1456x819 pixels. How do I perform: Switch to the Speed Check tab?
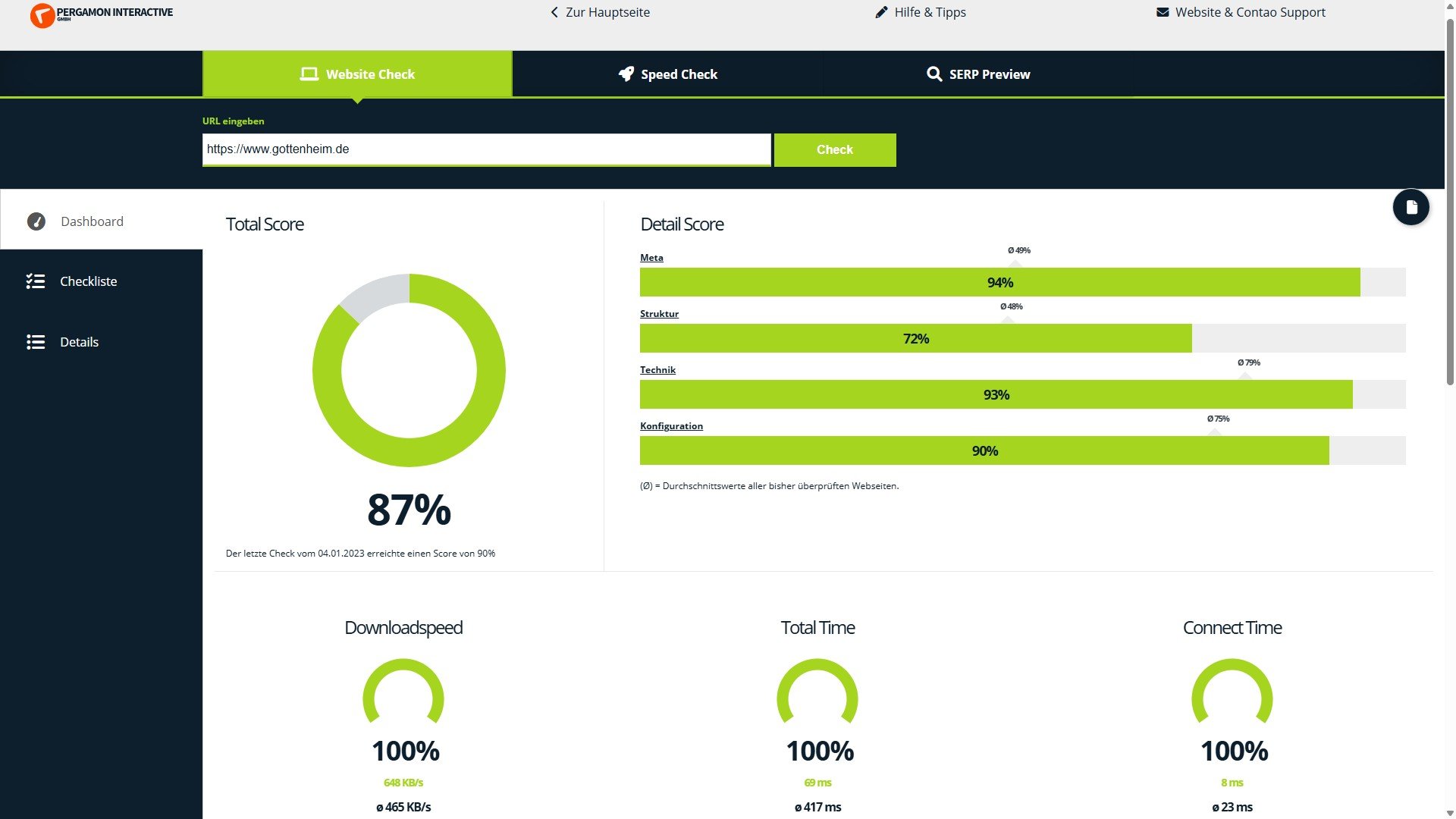tap(667, 74)
